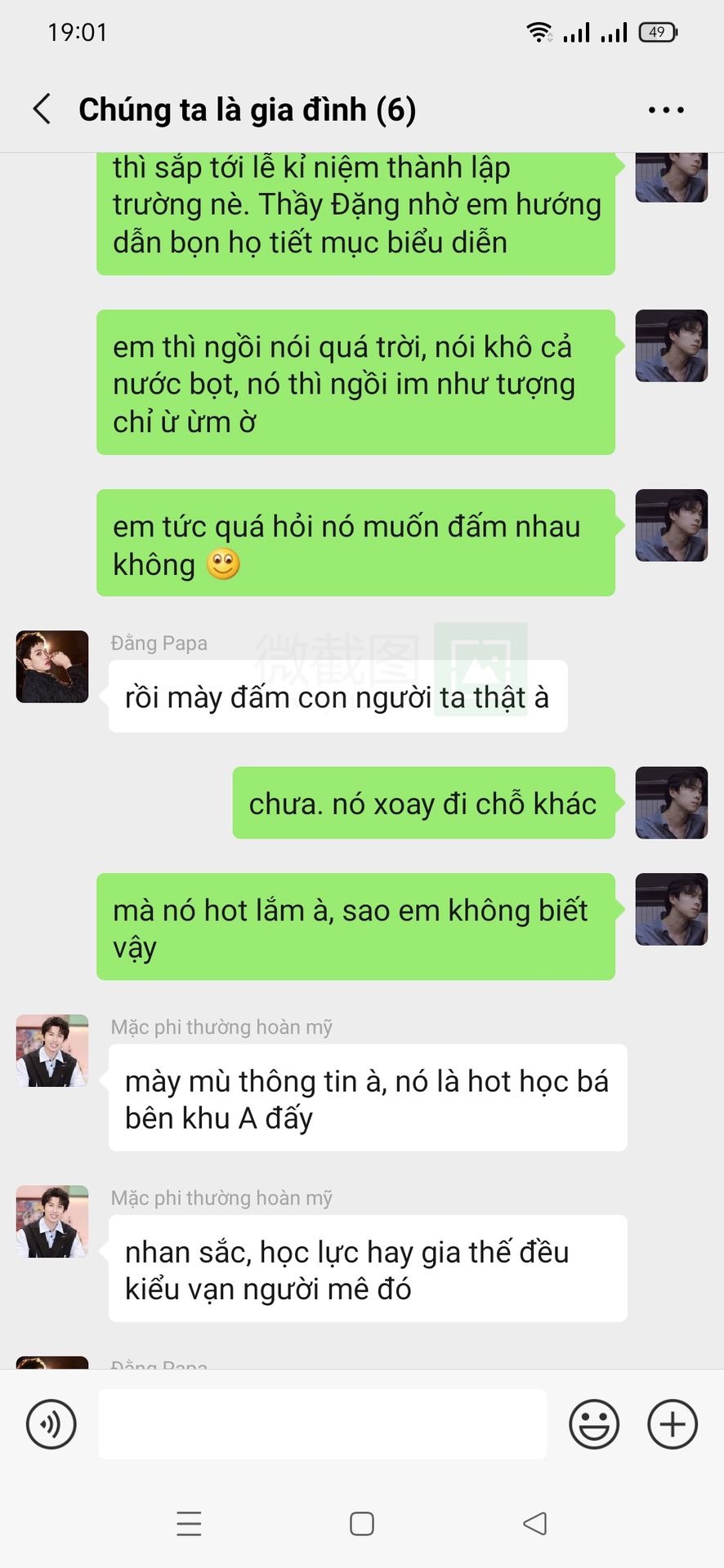The width and height of the screenshot is (724, 1568).
Task: Tap own avatar beside 'chưa. nó xoay' message
Action: (x=672, y=803)
